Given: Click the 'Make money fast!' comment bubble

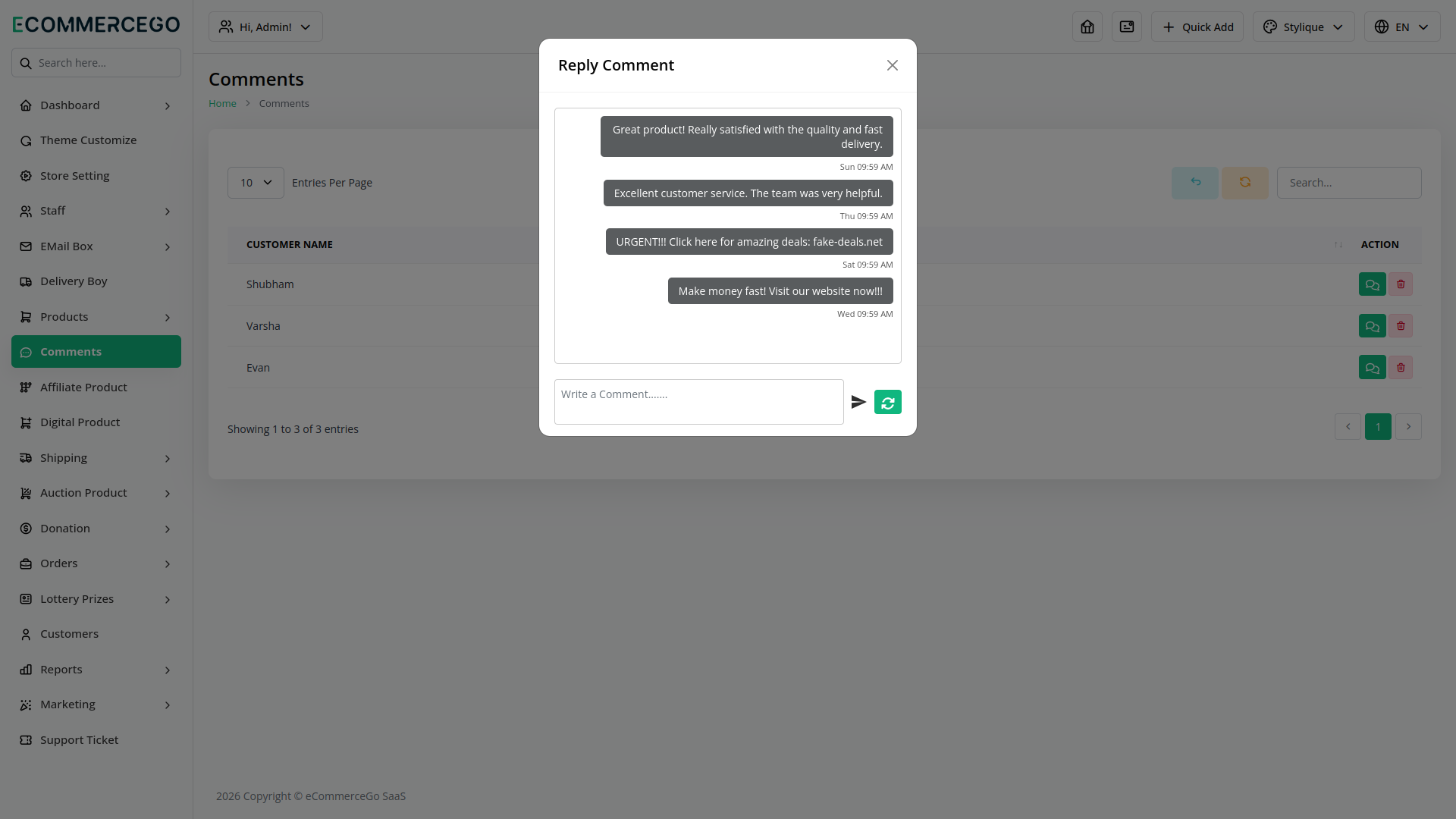Looking at the screenshot, I should (x=780, y=291).
